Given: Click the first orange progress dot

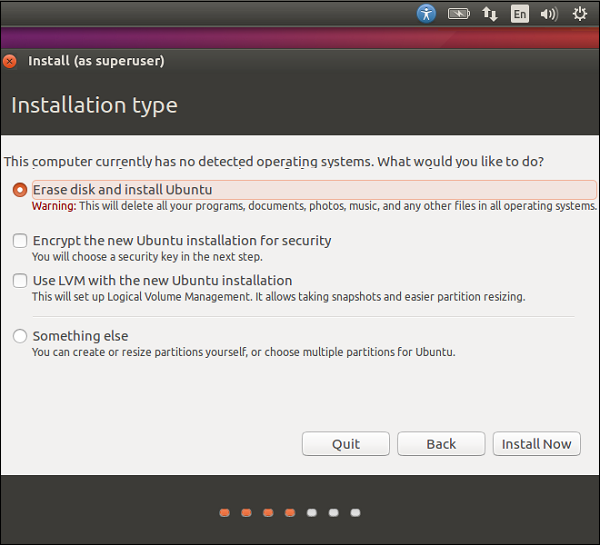Looking at the screenshot, I should (x=224, y=513).
